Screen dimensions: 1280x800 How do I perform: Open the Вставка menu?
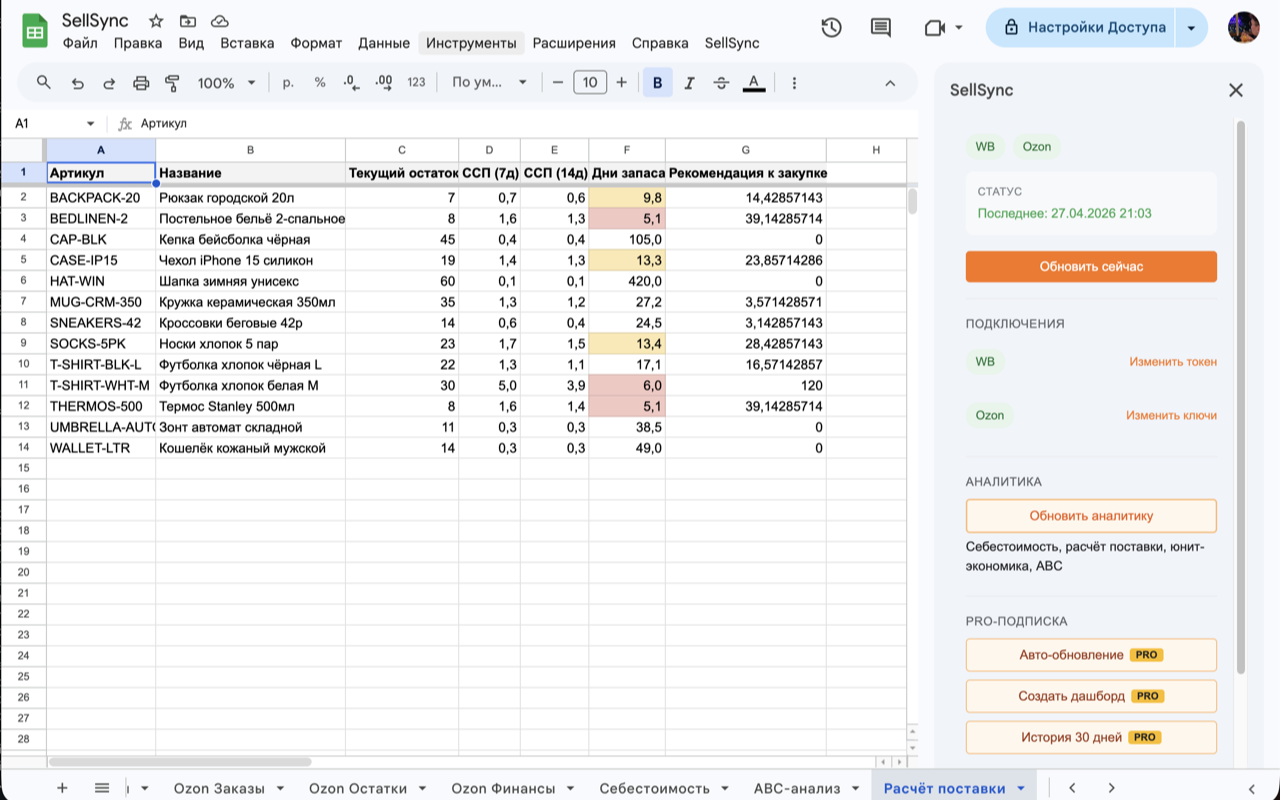(247, 43)
